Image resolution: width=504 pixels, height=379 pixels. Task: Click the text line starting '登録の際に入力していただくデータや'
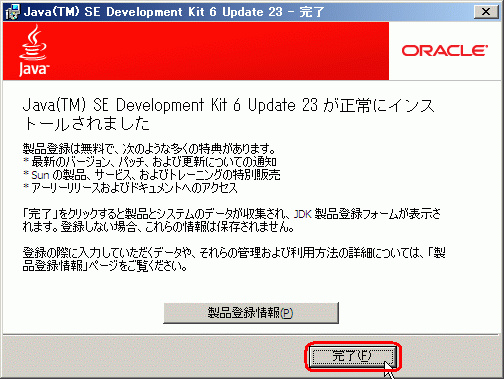pyautogui.click(x=234, y=253)
